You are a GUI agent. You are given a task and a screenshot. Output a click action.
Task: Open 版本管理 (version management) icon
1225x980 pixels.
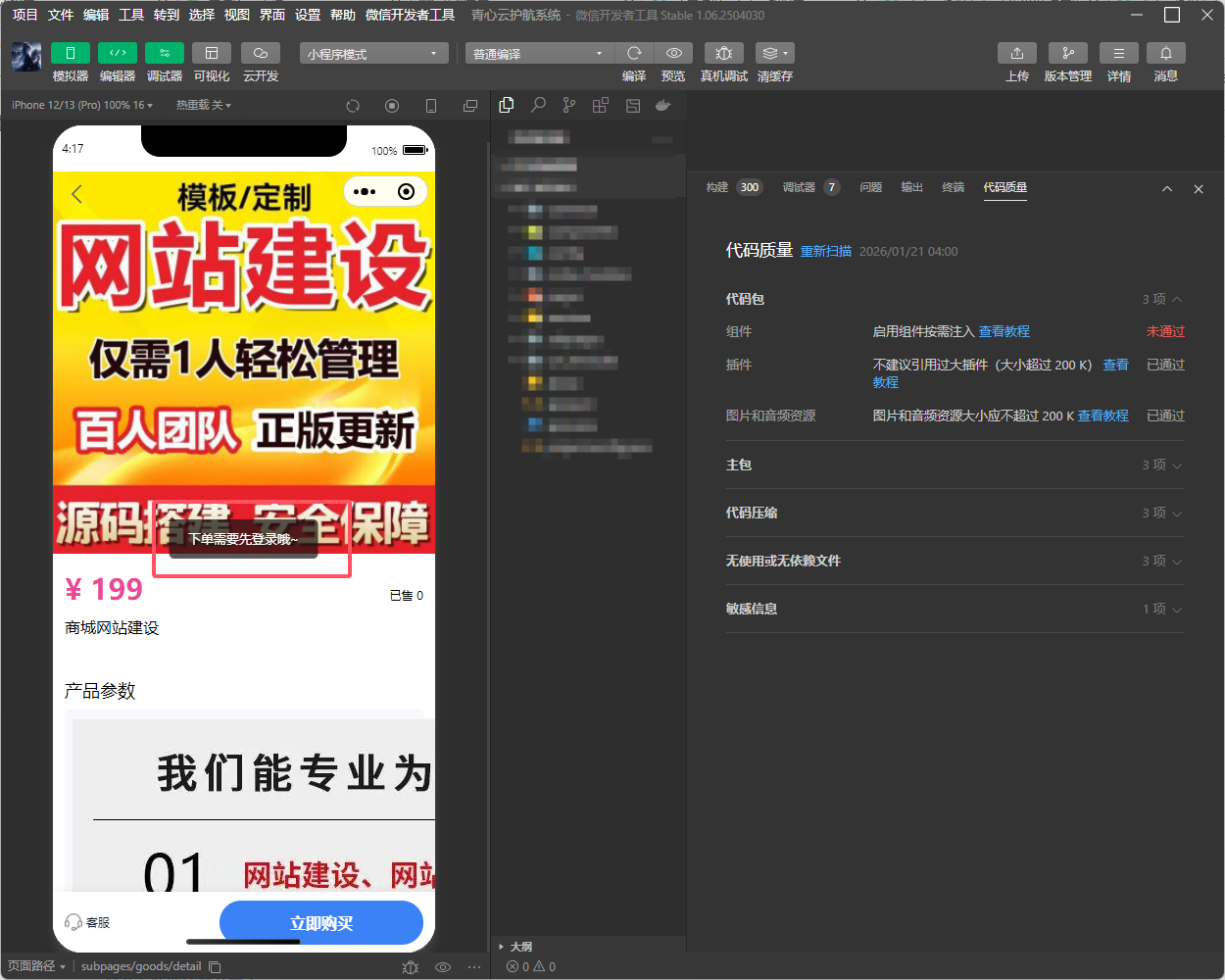pyautogui.click(x=1067, y=53)
